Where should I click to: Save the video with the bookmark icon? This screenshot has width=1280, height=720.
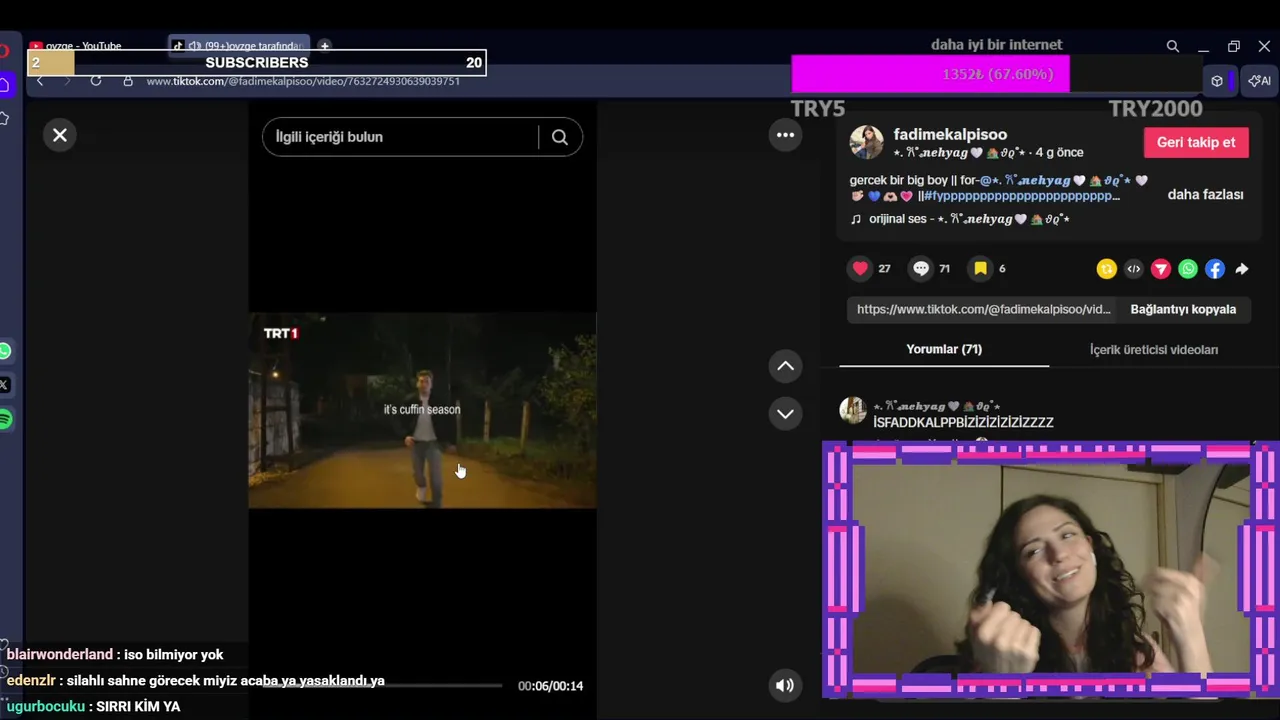click(981, 268)
